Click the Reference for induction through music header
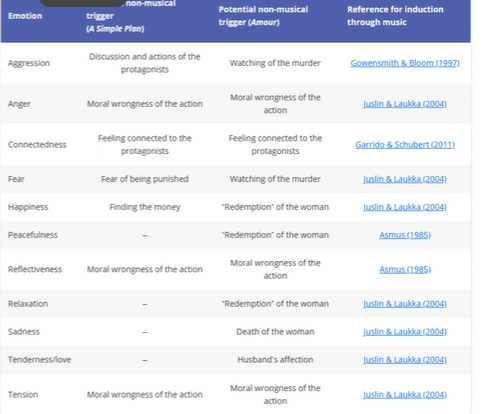Viewport: 484px width, 414px height. (x=395, y=16)
